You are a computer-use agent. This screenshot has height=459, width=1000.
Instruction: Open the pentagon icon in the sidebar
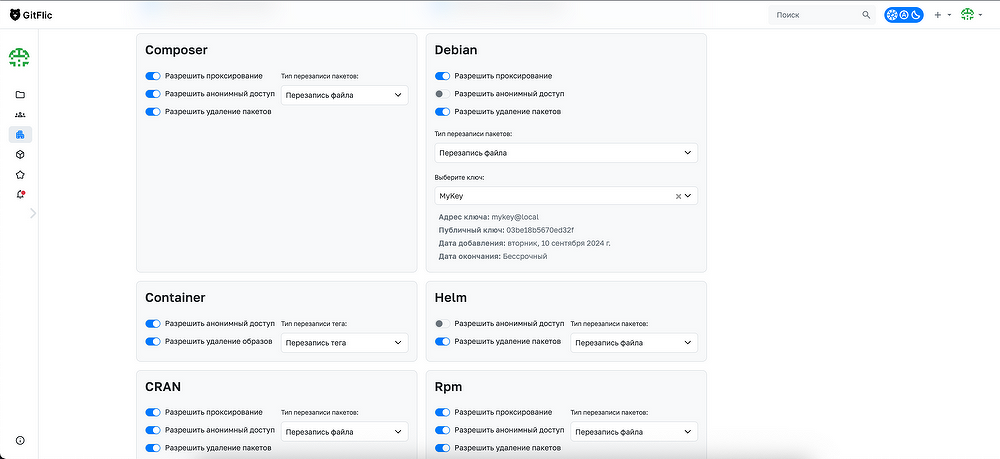pos(20,175)
